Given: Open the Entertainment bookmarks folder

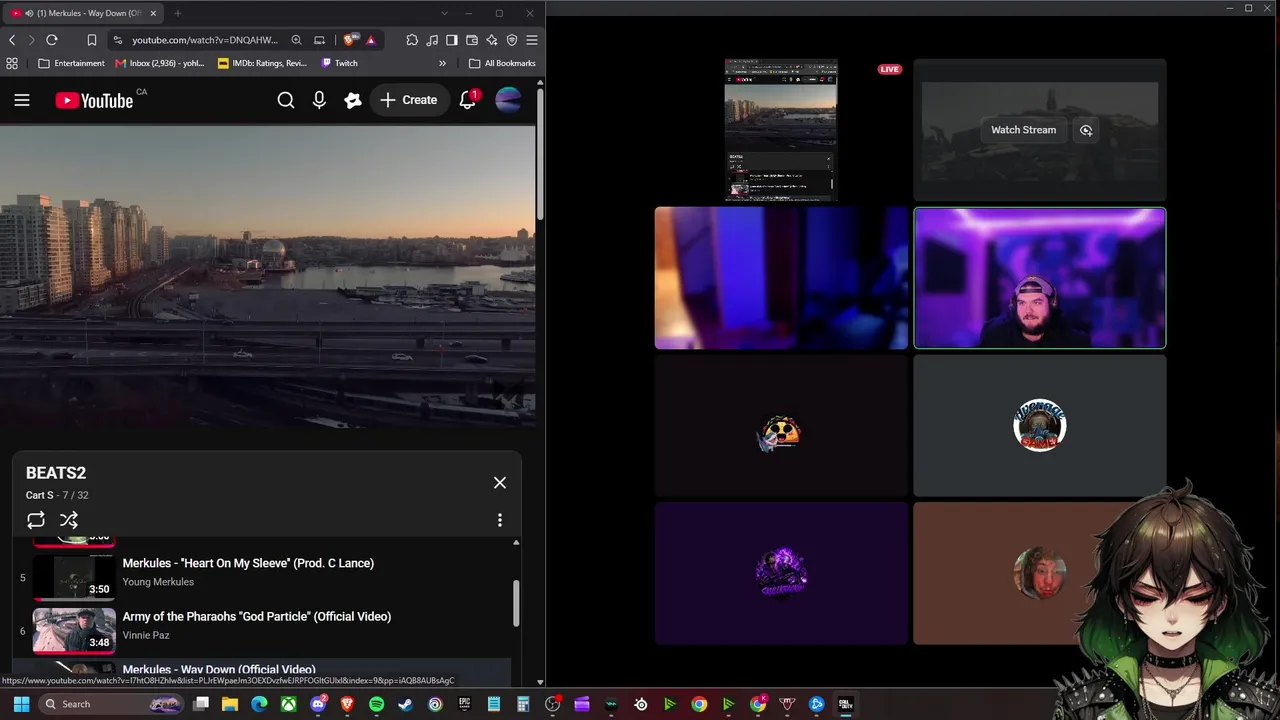Looking at the screenshot, I should (71, 63).
